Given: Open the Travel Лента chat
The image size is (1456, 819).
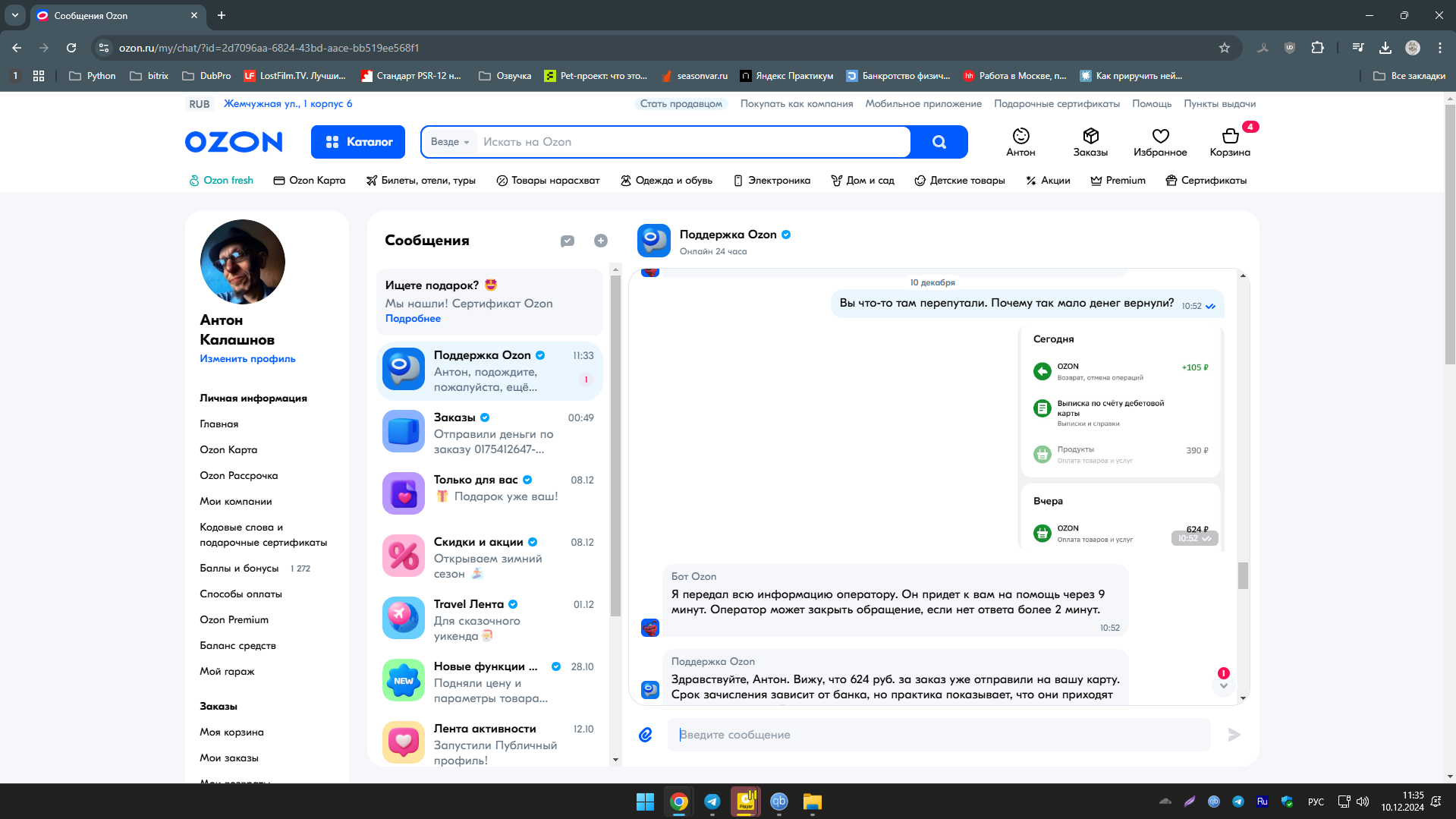Looking at the screenshot, I should 489,619.
